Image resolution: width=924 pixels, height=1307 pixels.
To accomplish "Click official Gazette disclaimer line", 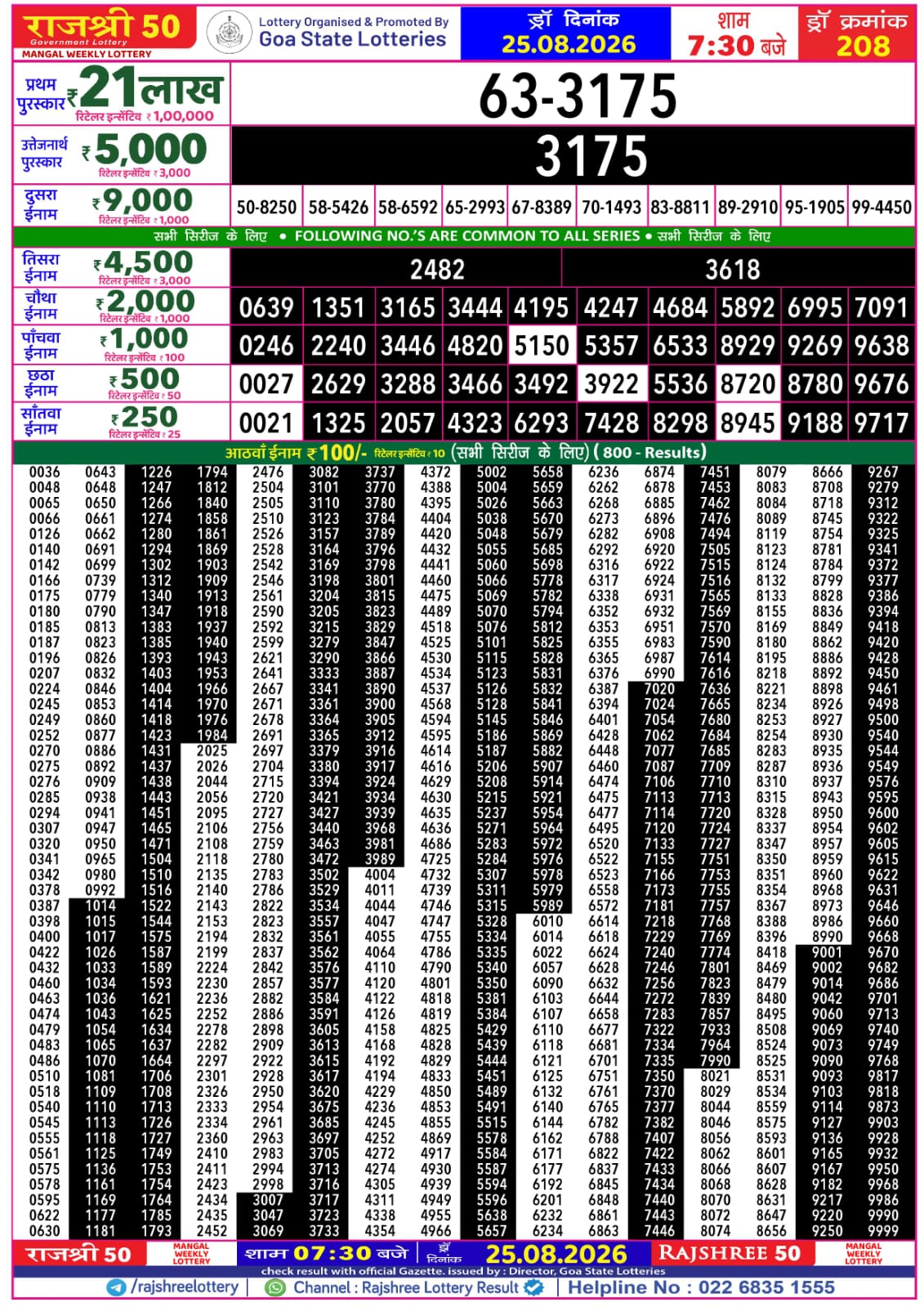I will (x=463, y=1271).
